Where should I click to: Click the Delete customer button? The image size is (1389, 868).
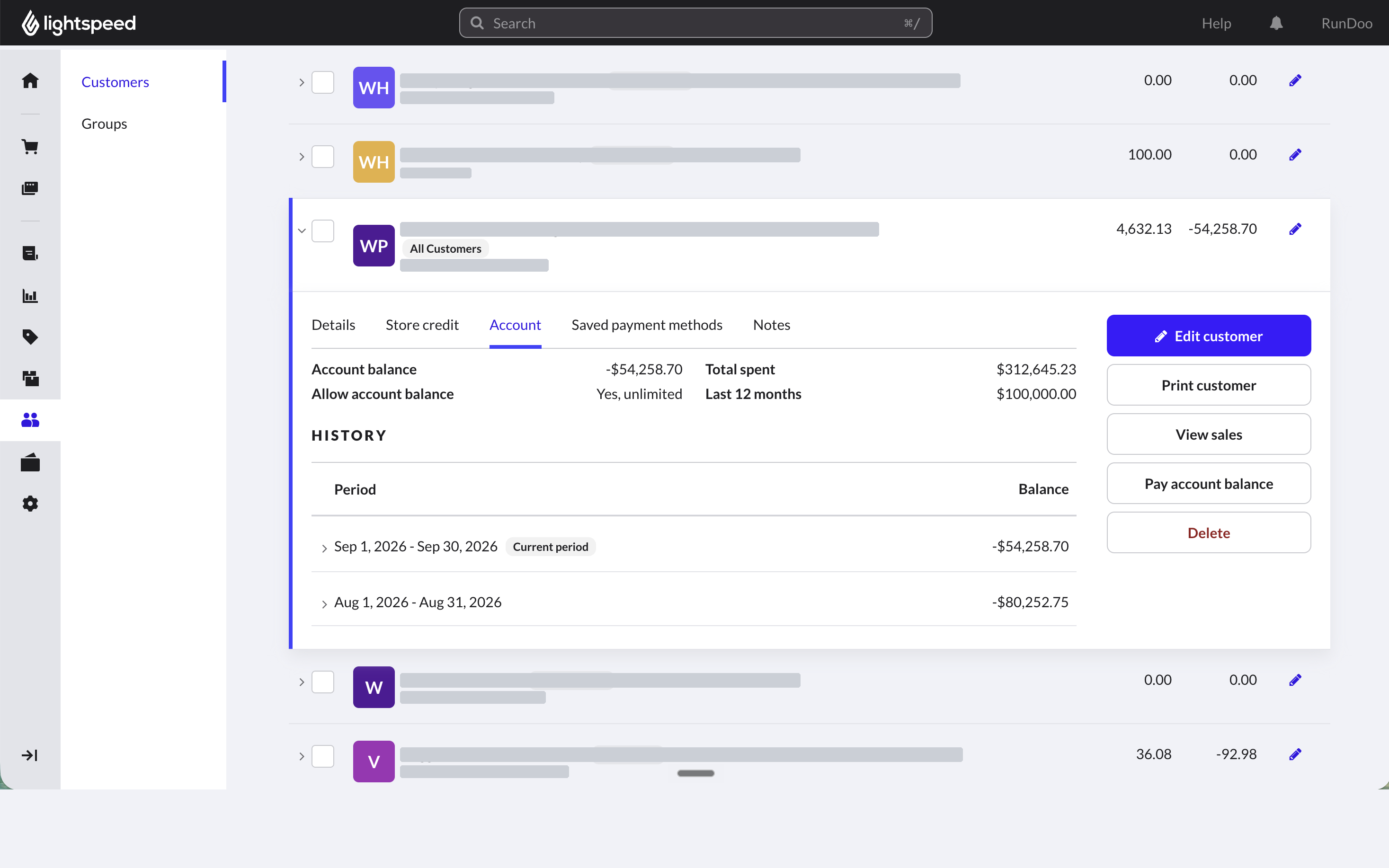1208,533
